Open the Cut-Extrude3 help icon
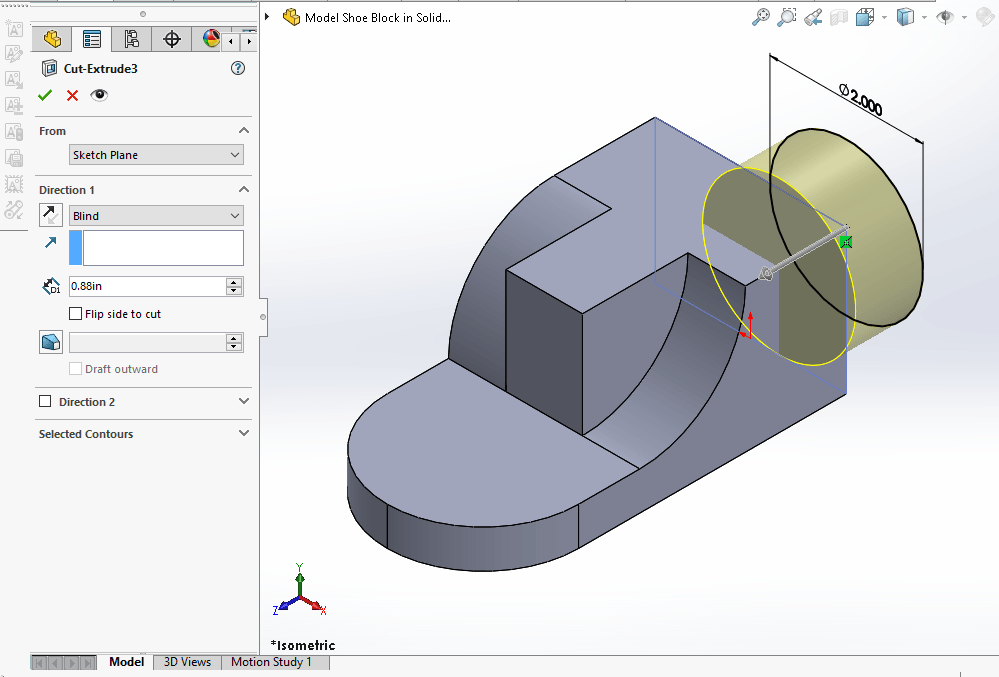This screenshot has height=677, width=999. [x=237, y=68]
